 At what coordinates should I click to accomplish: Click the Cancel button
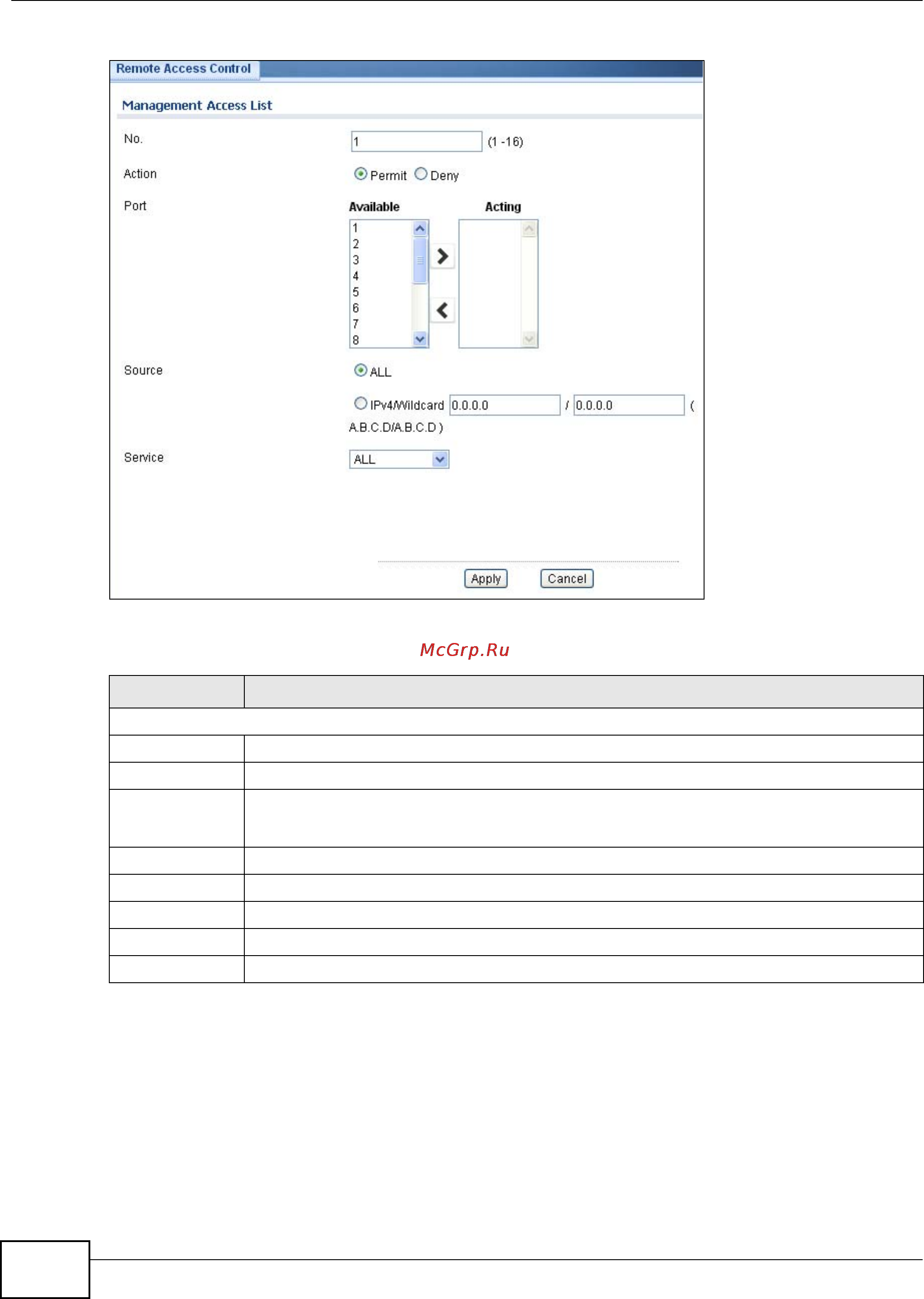coord(567,579)
